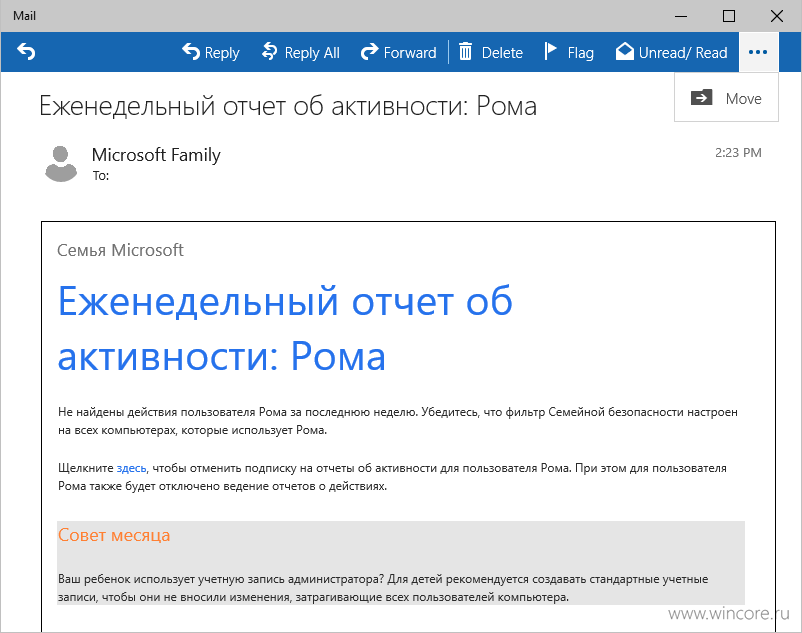Click the Совет месяца heading

pyautogui.click(x=114, y=535)
